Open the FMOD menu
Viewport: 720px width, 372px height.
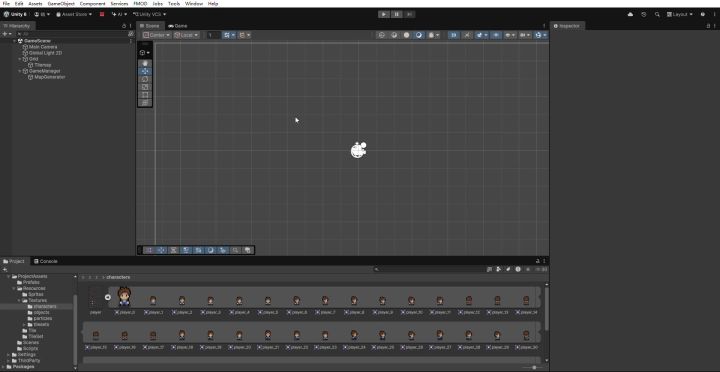point(140,3)
